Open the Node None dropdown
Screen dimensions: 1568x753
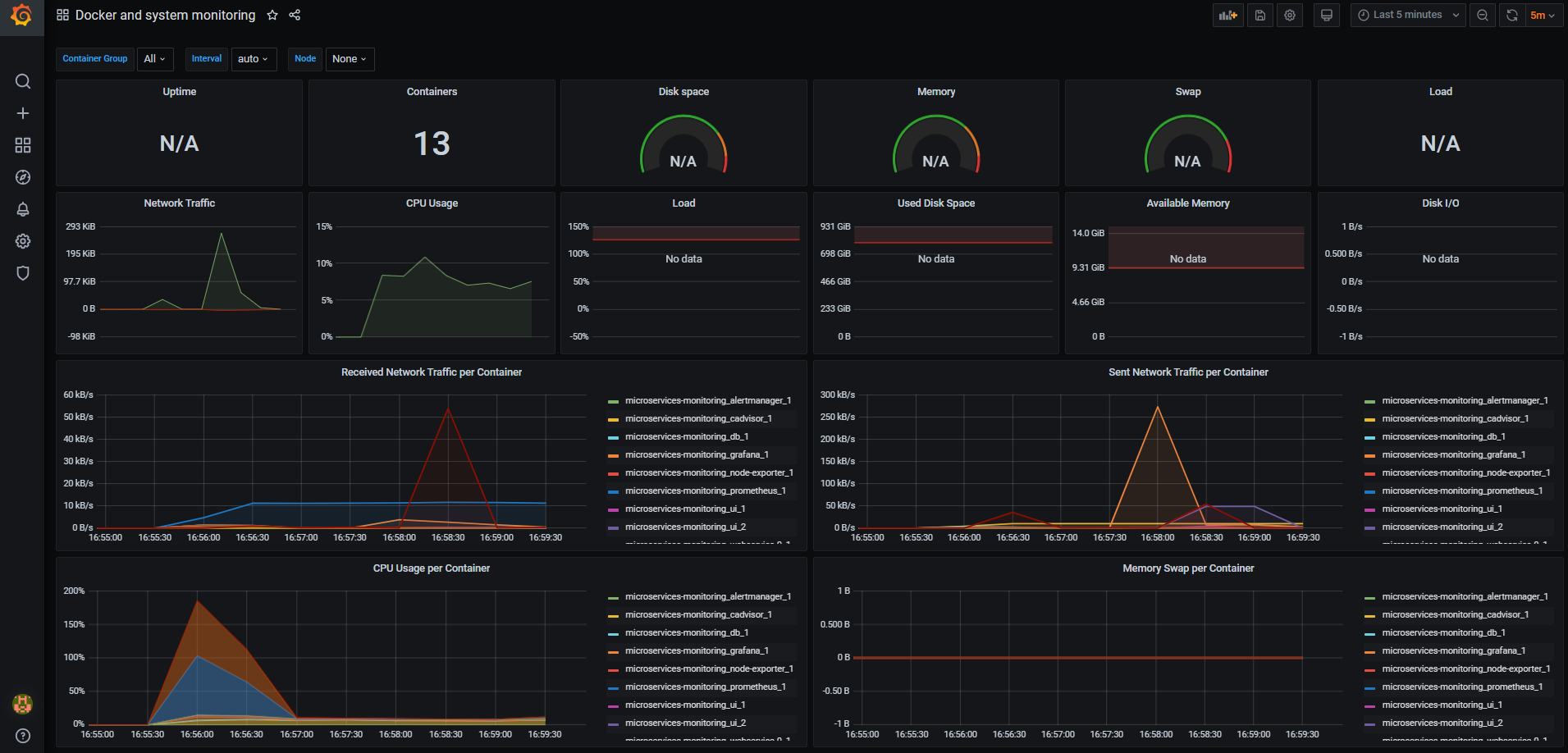pyautogui.click(x=350, y=59)
